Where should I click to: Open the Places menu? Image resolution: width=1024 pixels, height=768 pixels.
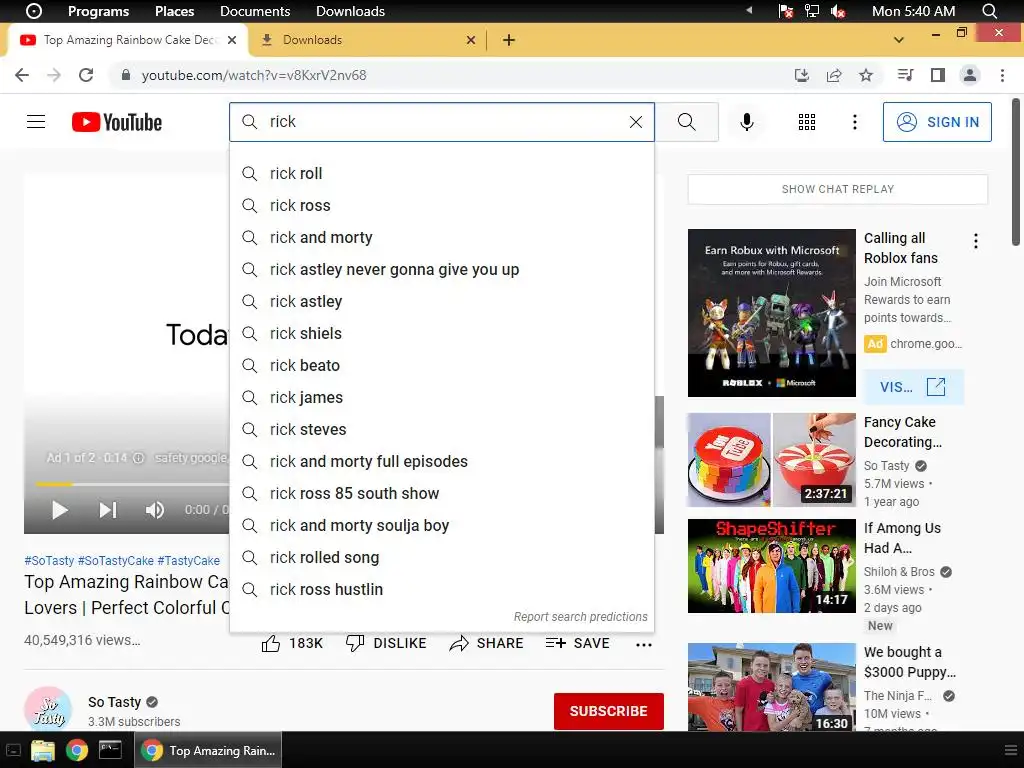click(174, 11)
